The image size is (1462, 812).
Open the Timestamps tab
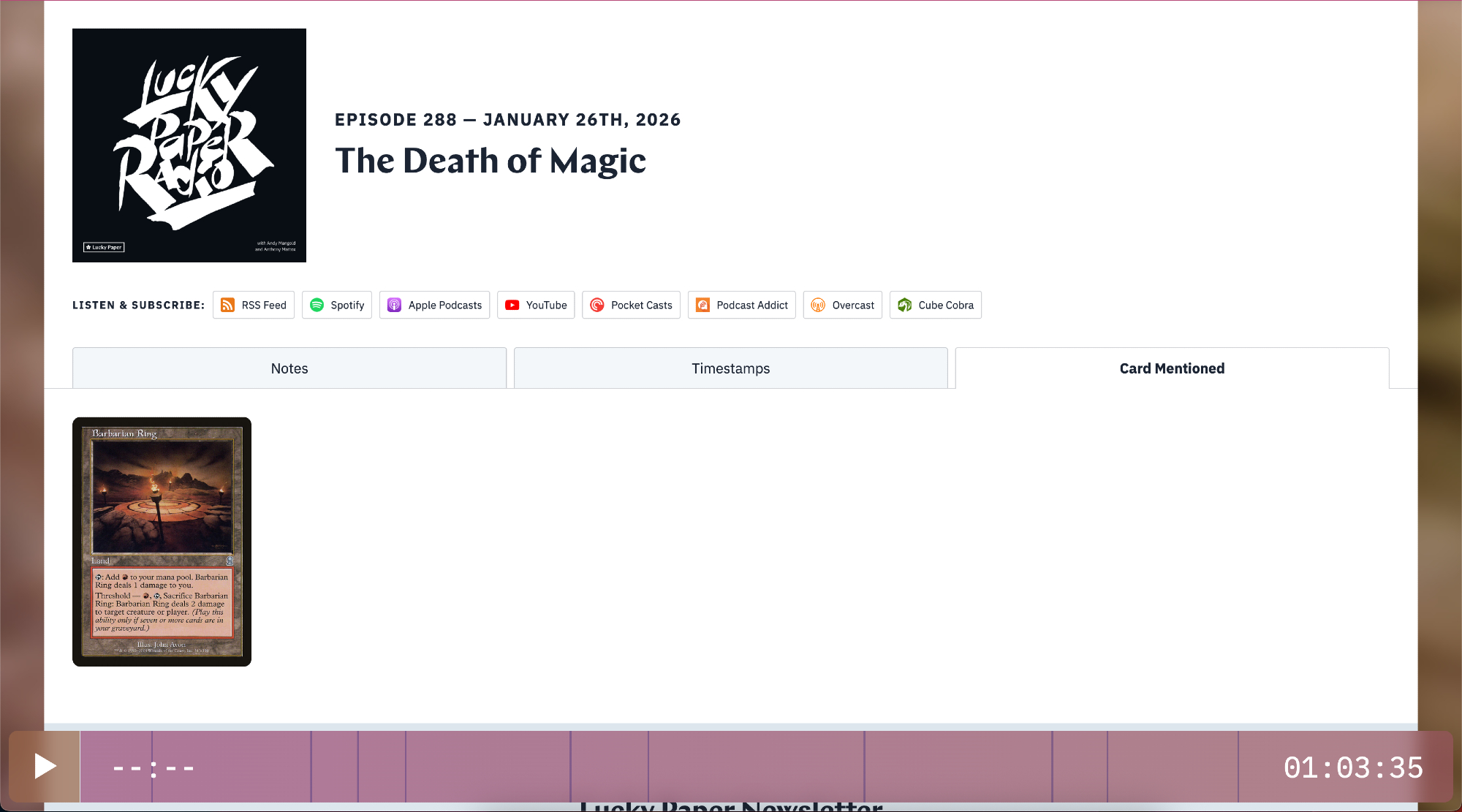point(730,368)
